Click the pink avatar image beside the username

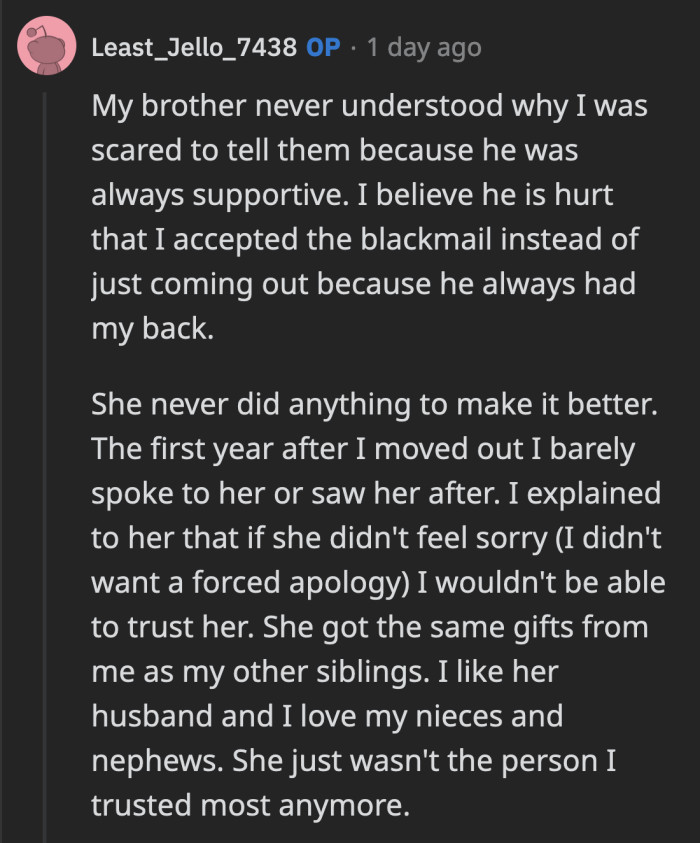click(45, 45)
